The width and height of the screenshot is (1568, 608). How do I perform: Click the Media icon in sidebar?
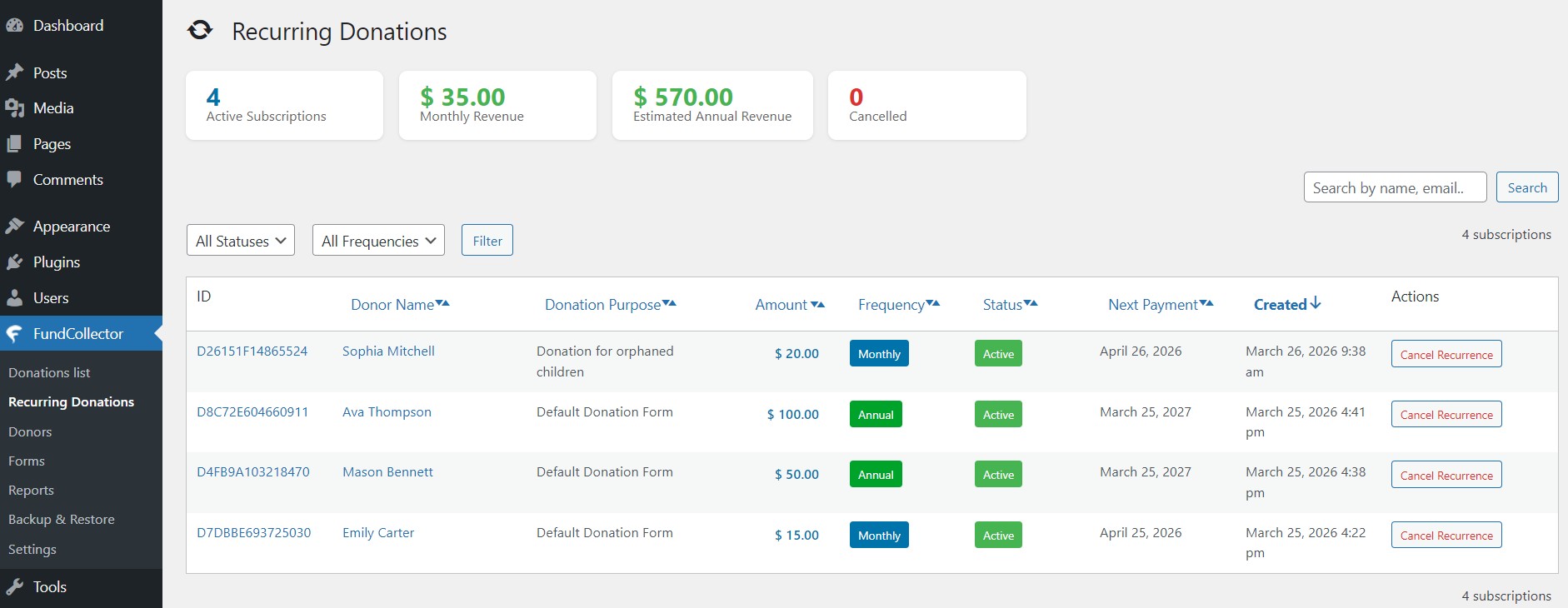pos(14,108)
